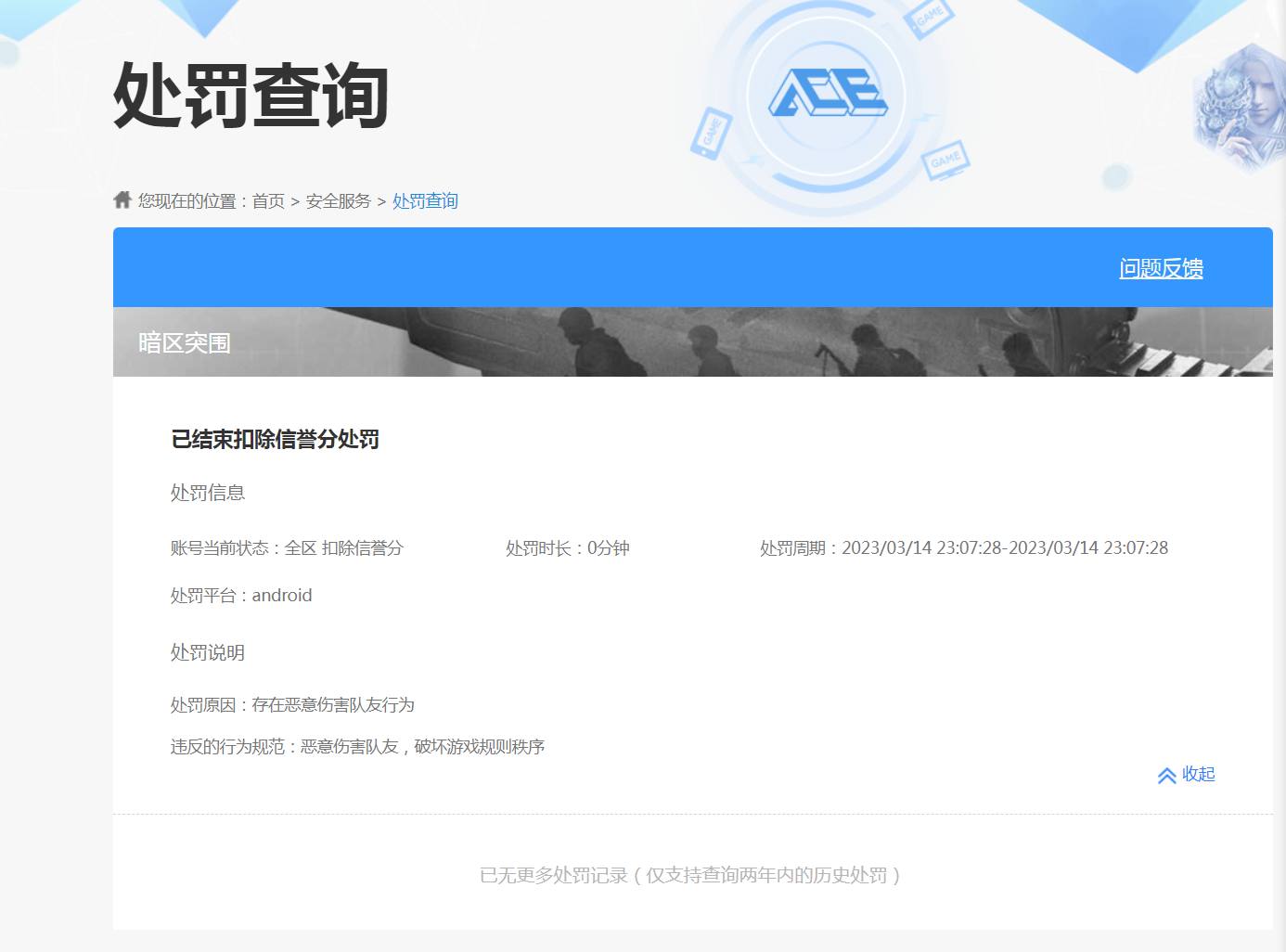This screenshot has height=952, width=1286.
Task: Click the 处罚说明 section label
Action: pos(207,652)
